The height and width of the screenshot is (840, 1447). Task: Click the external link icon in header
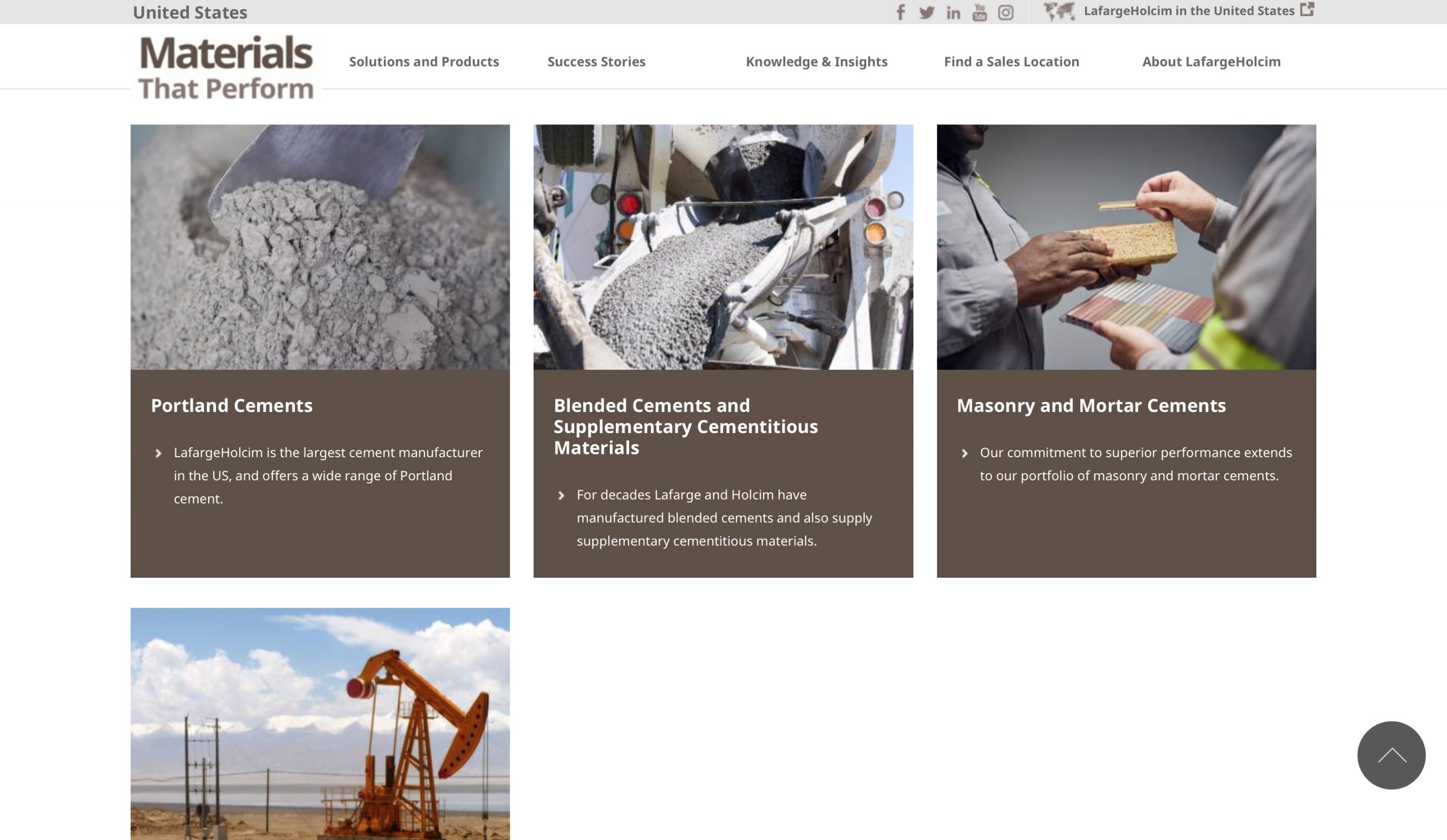(x=1307, y=9)
